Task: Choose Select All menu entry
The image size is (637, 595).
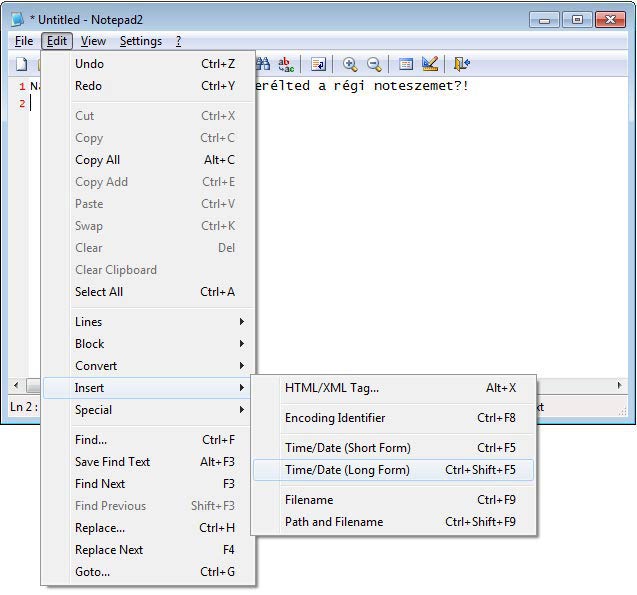Action: pos(149,292)
